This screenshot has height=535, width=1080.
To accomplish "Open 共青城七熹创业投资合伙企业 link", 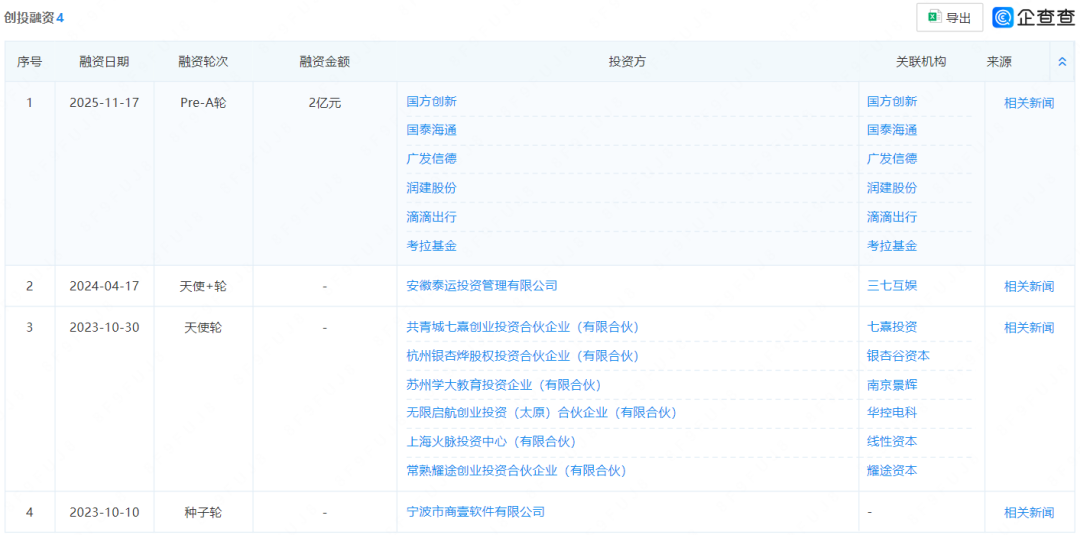I will point(523,327).
